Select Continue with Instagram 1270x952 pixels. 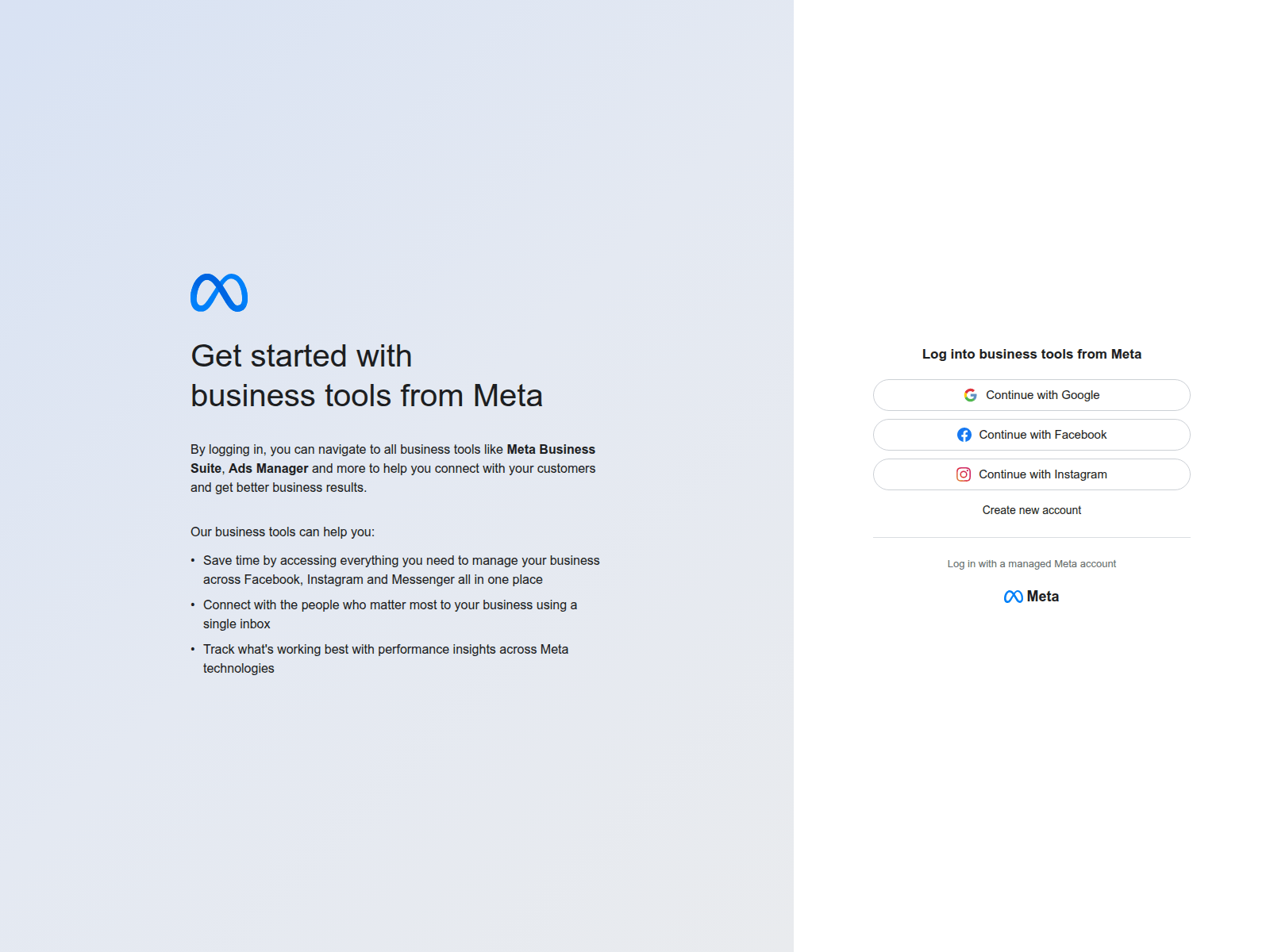pyautogui.click(x=1032, y=474)
